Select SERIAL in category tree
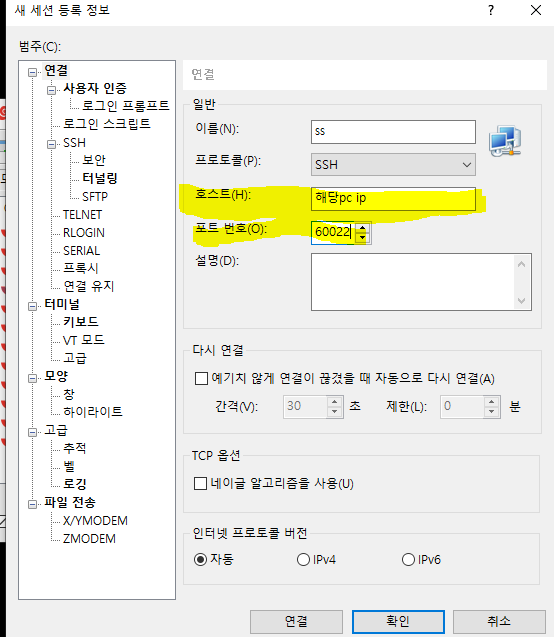 pyautogui.click(x=81, y=251)
